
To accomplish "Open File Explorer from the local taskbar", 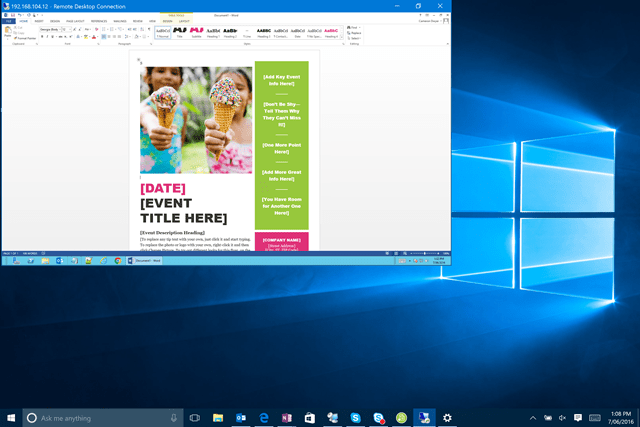I will [218, 417].
